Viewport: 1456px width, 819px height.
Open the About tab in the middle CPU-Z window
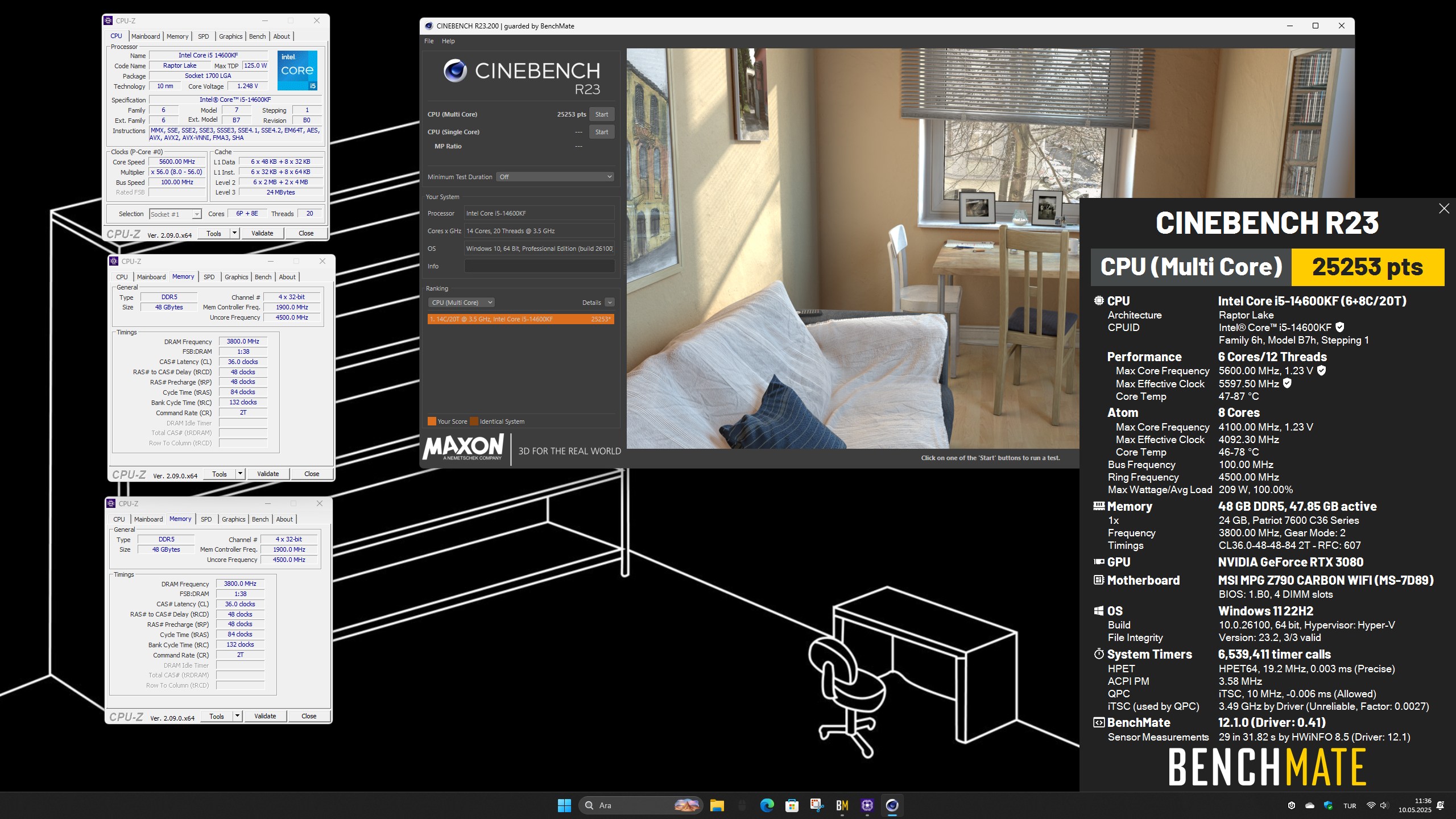(x=287, y=277)
